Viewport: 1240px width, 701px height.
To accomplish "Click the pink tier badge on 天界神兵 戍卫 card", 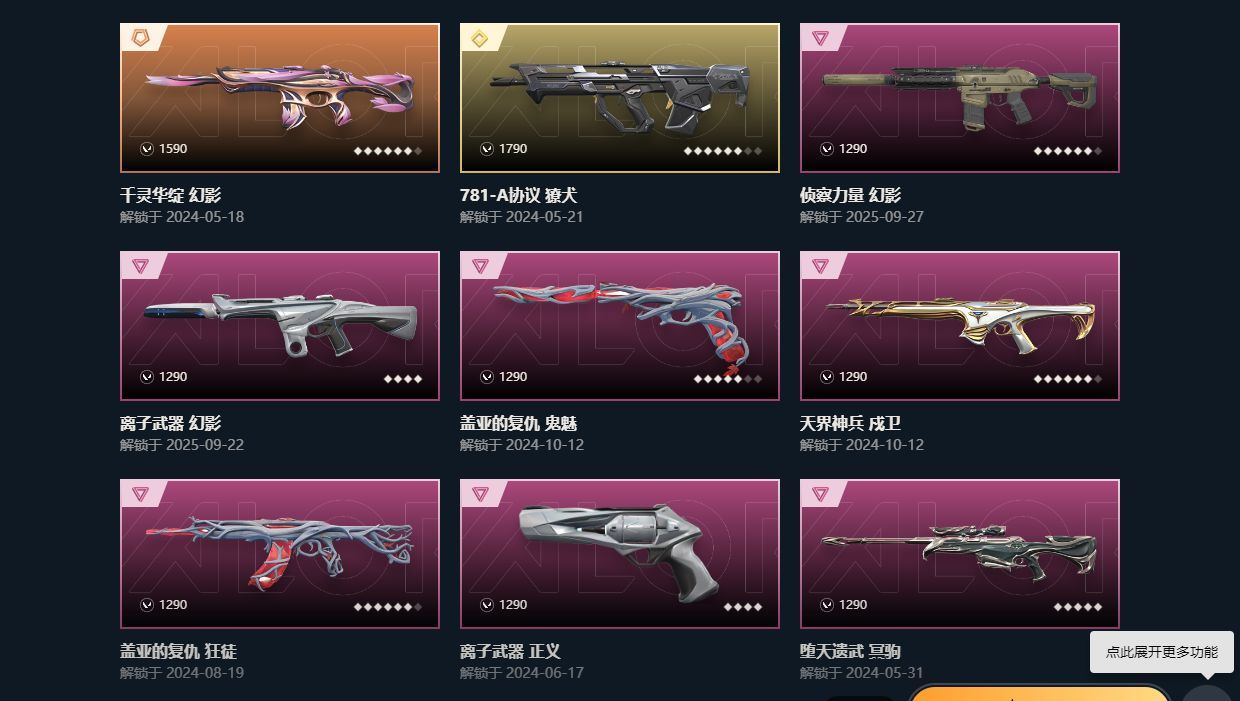I will [x=820, y=266].
